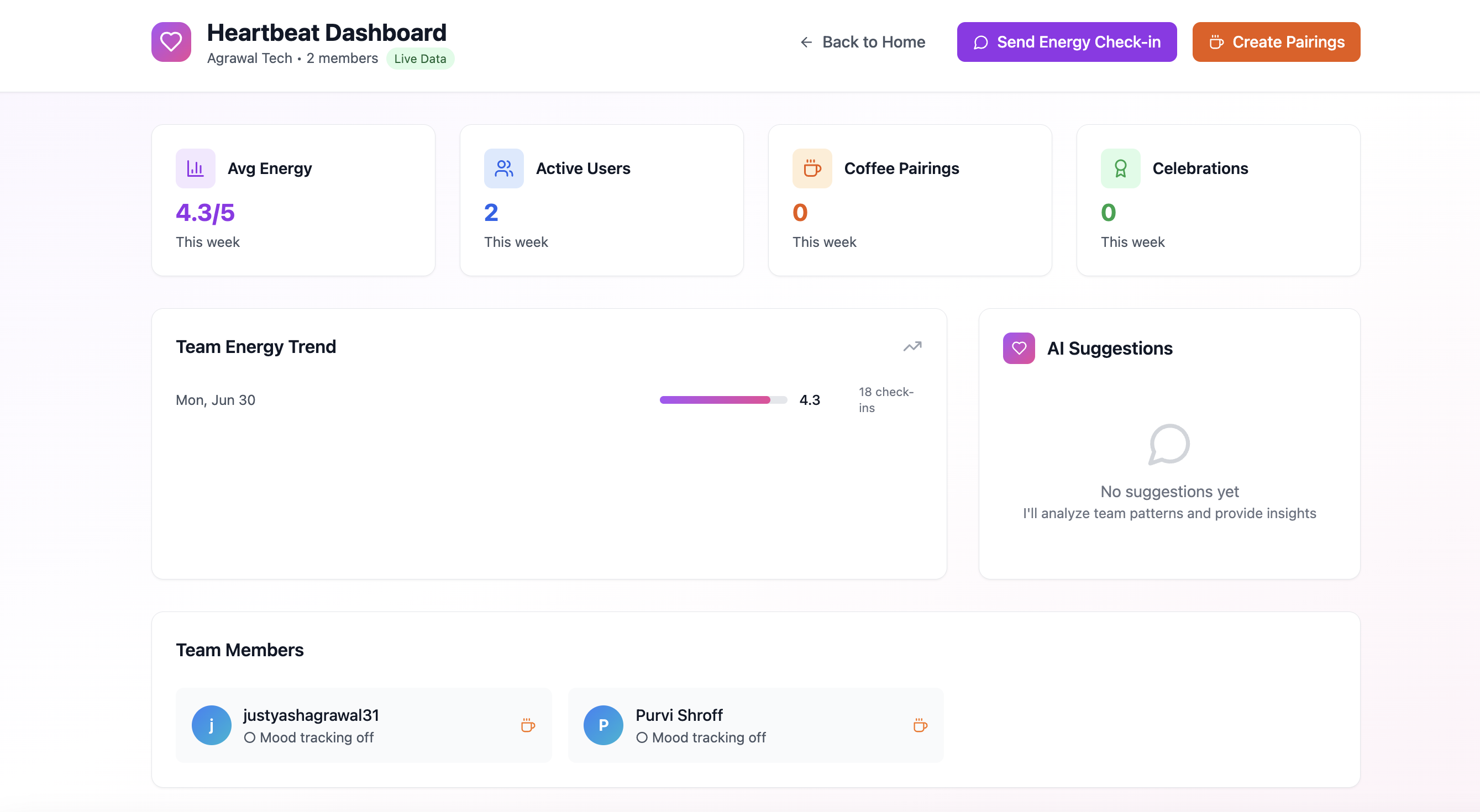Click the Avg Energy bar chart icon
1480x812 pixels.
195,168
